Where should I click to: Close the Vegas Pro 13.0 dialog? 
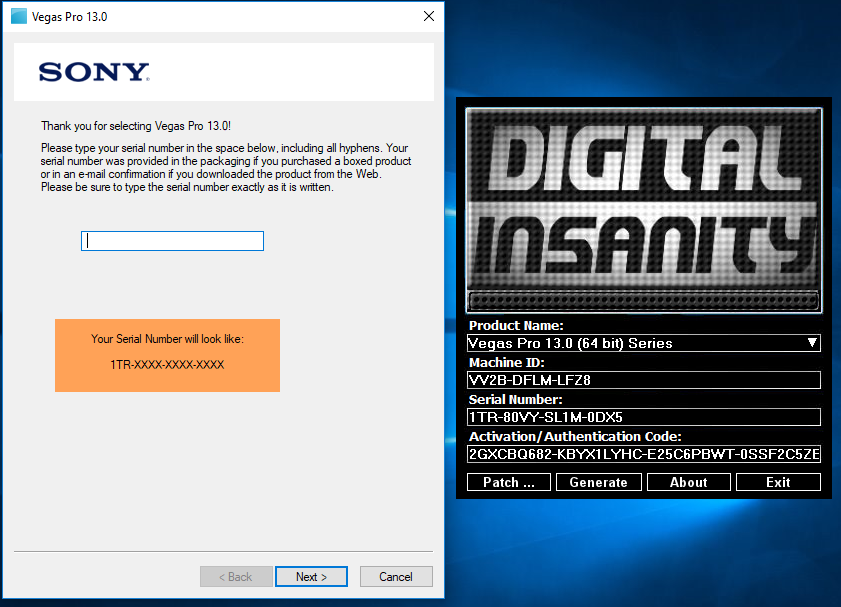click(x=429, y=16)
